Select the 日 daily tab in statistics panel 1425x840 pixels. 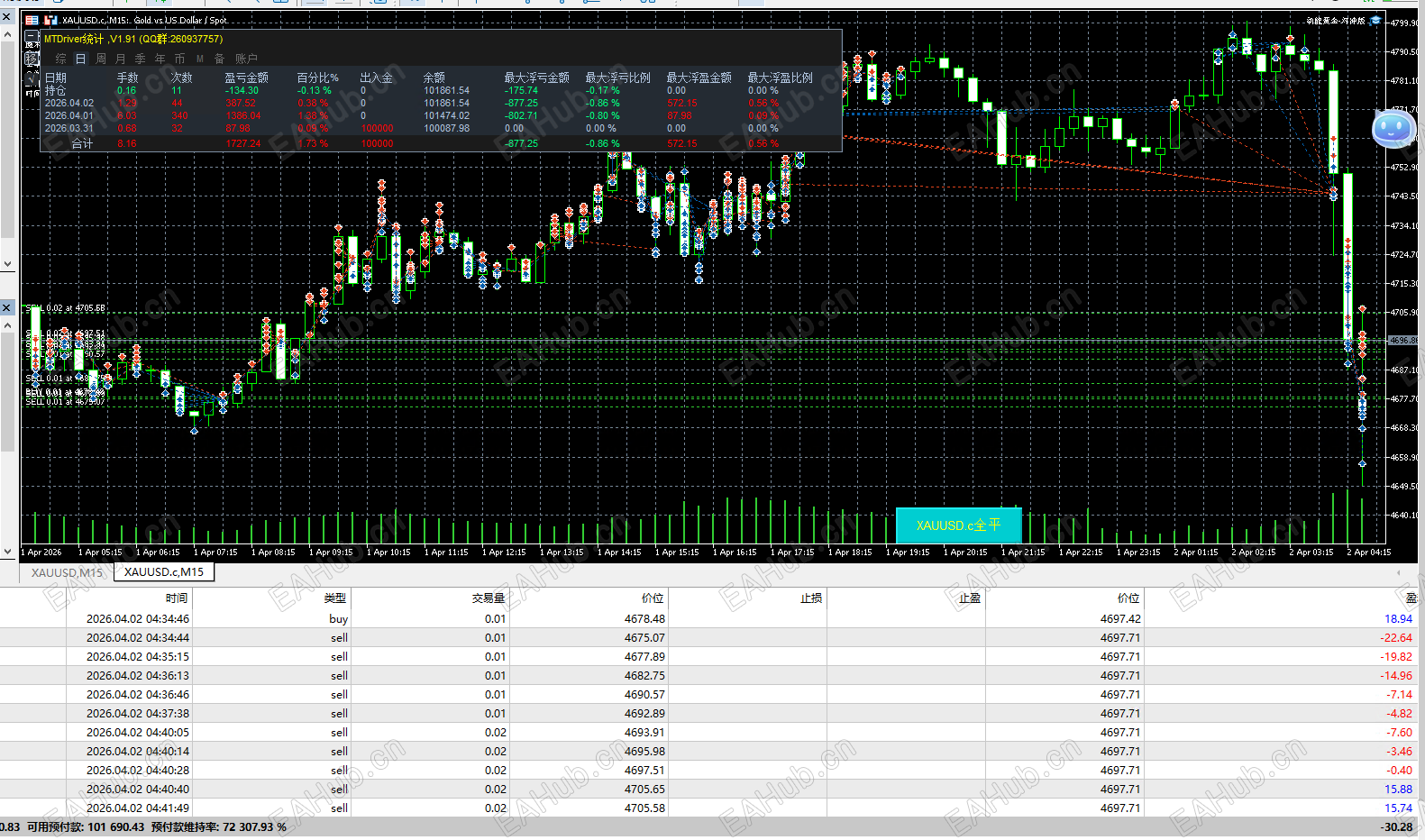coord(80,59)
